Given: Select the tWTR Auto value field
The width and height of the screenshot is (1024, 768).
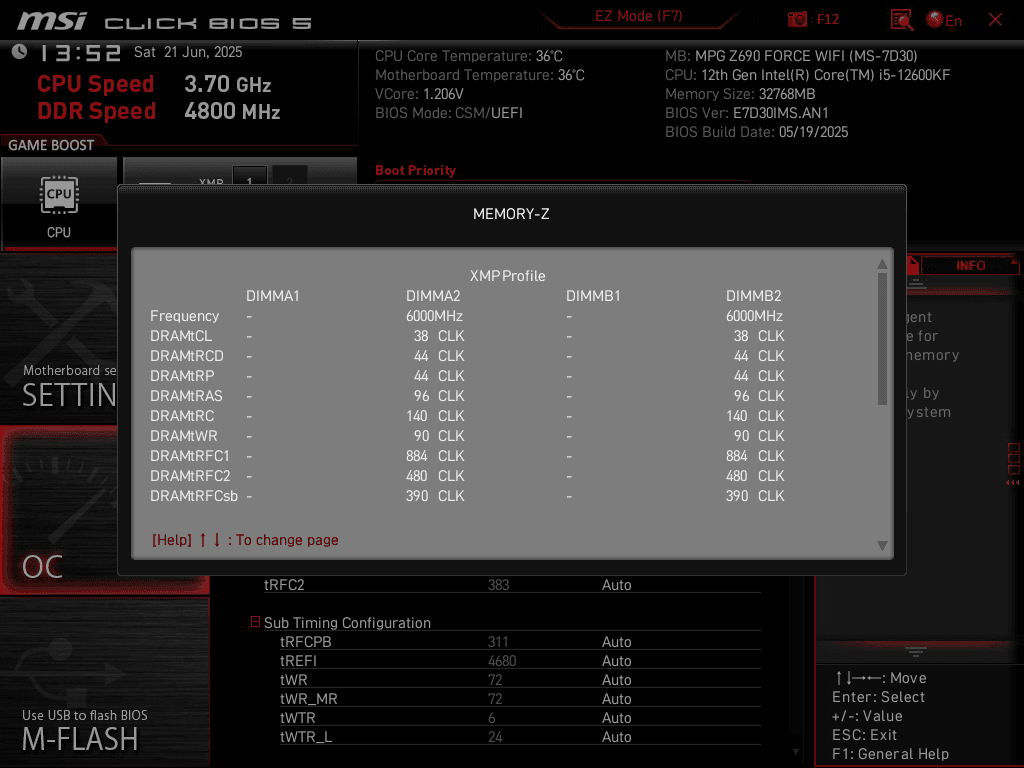Looking at the screenshot, I should point(616,718).
